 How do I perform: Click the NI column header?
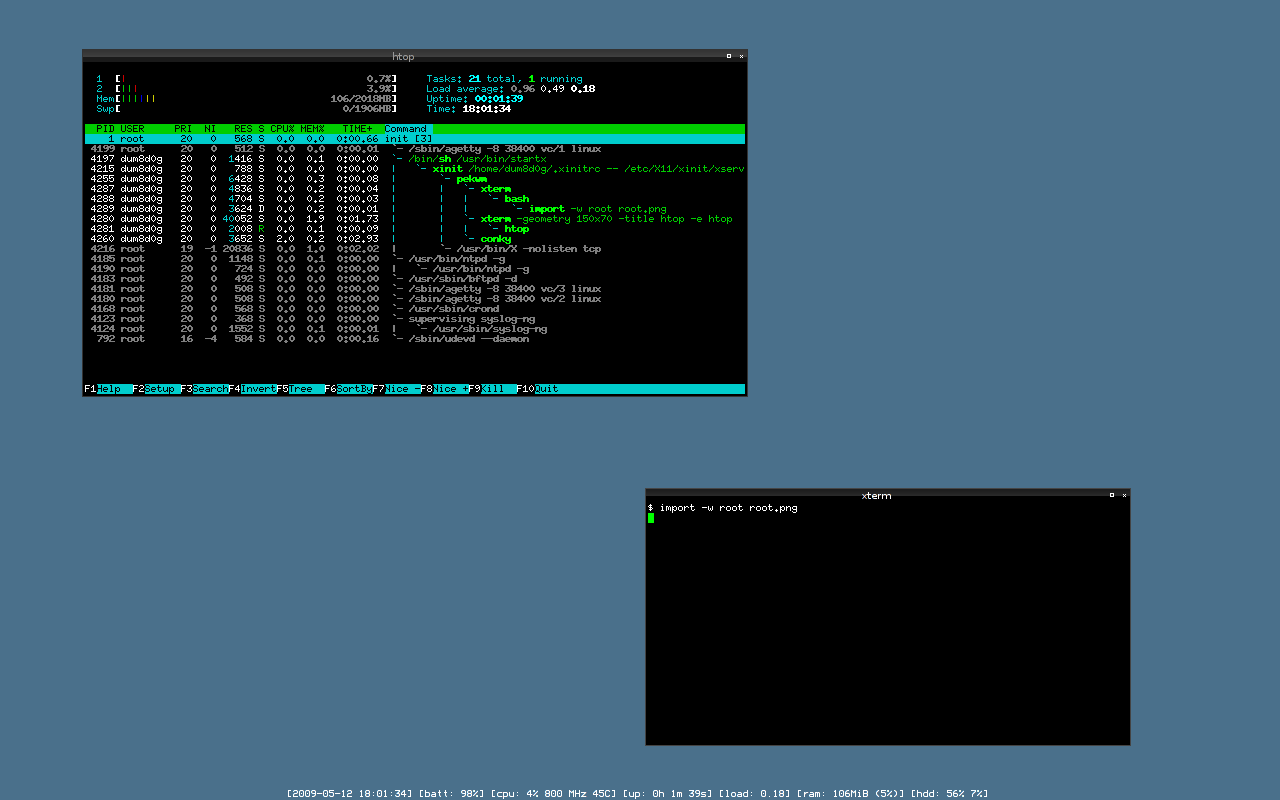click(210, 129)
